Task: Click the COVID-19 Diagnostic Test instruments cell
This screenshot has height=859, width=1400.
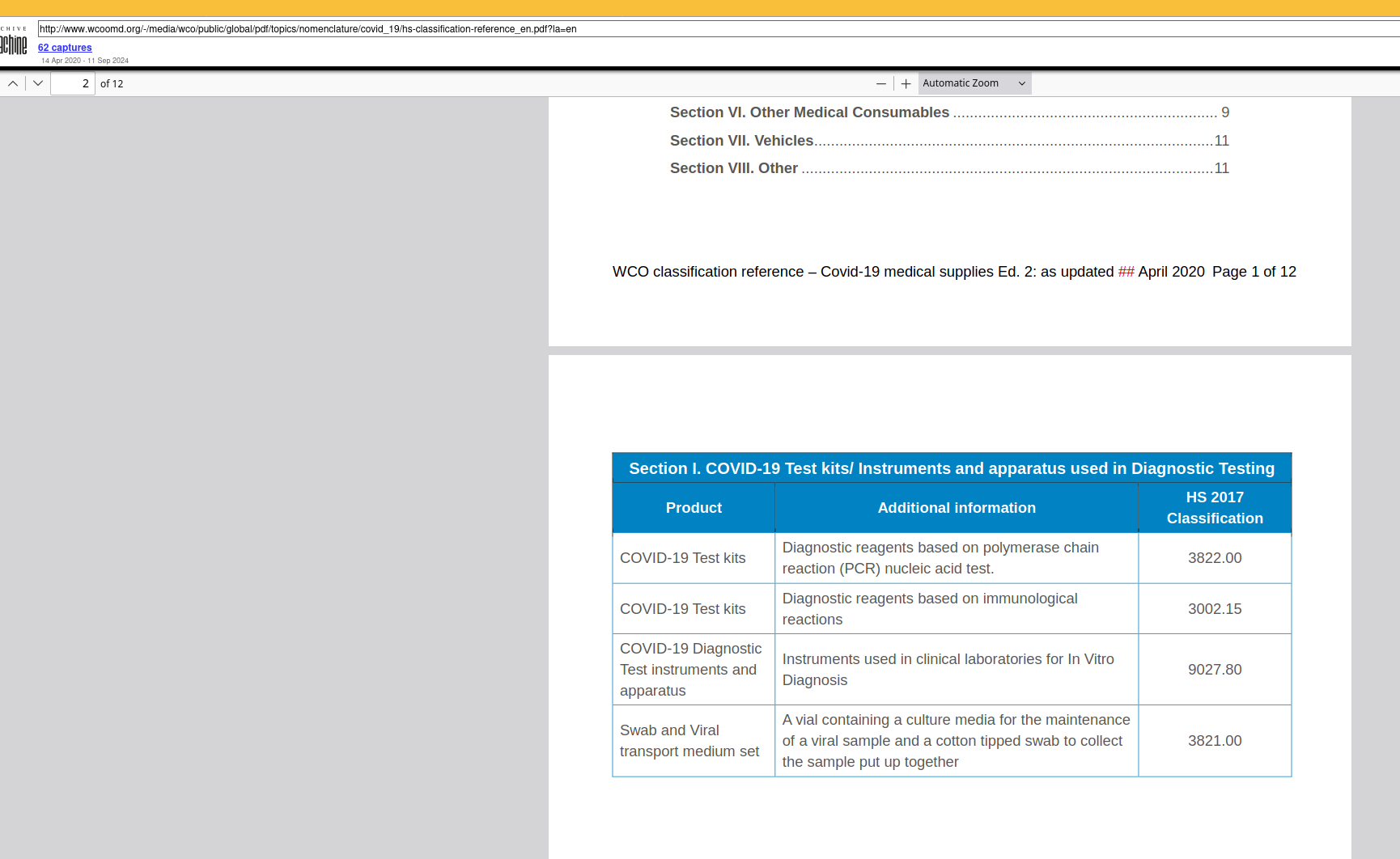Action: (694, 670)
